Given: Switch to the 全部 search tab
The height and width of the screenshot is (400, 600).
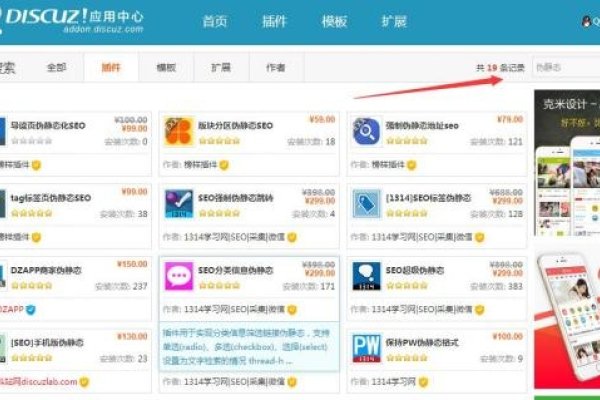Looking at the screenshot, I should pos(56,68).
